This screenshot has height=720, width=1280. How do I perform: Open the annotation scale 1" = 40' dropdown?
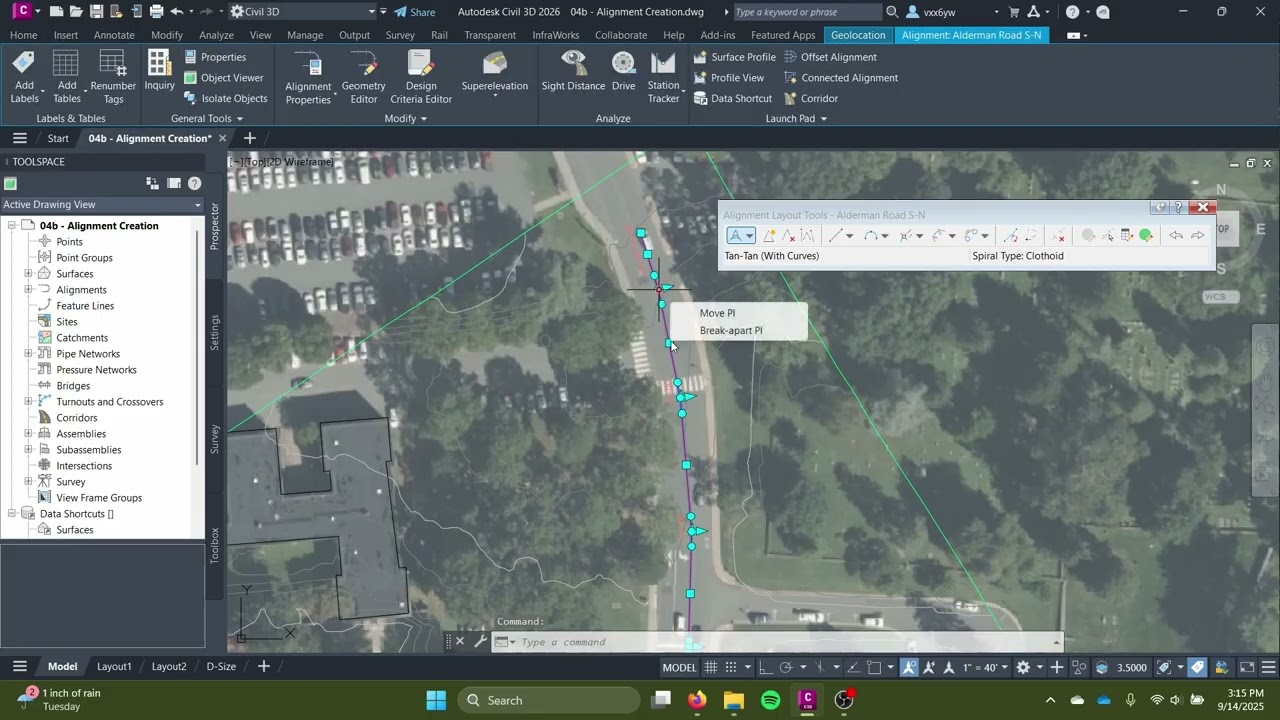tap(985, 667)
